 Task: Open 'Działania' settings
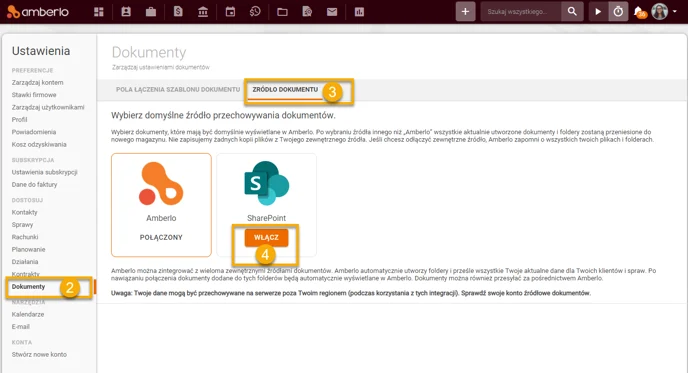25,262
